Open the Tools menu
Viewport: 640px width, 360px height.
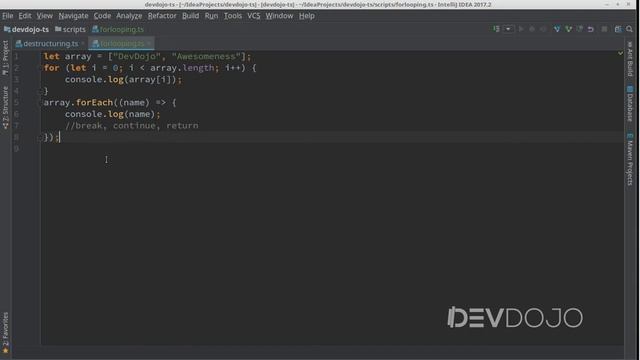click(x=233, y=16)
